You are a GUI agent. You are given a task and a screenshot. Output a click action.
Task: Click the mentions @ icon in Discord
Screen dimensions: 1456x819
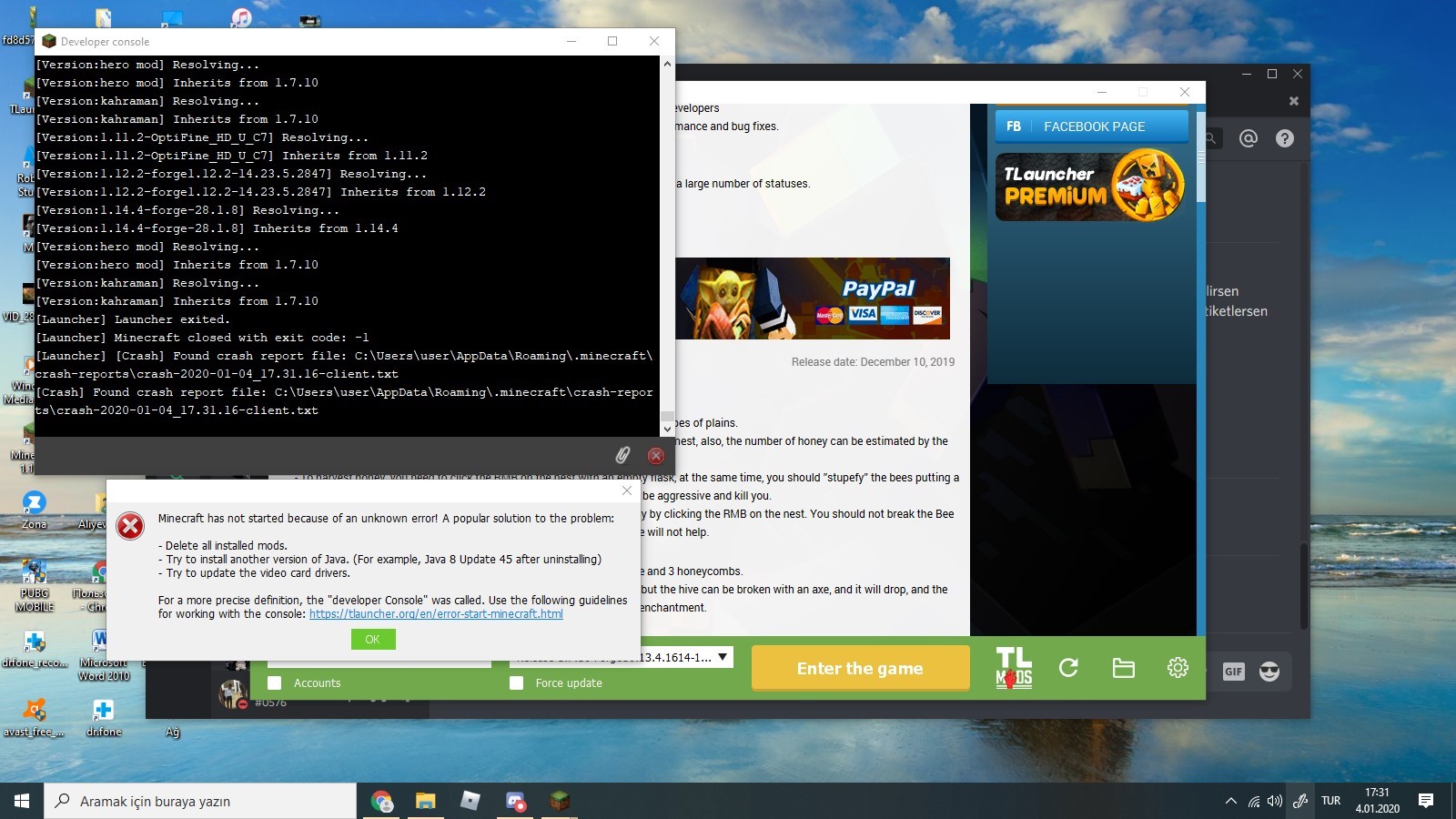1249,138
